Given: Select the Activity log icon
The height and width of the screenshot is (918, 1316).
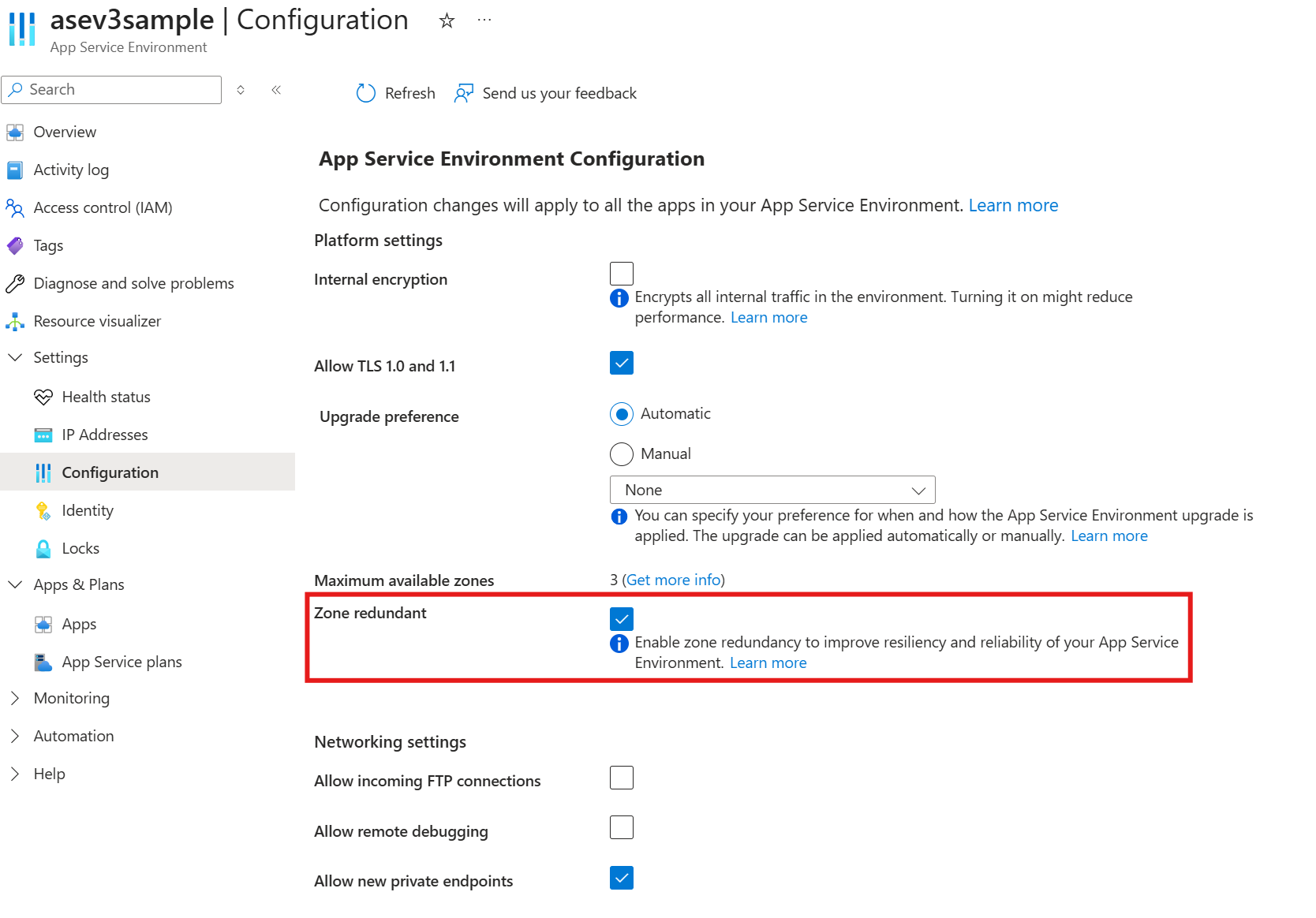Looking at the screenshot, I should coord(14,170).
